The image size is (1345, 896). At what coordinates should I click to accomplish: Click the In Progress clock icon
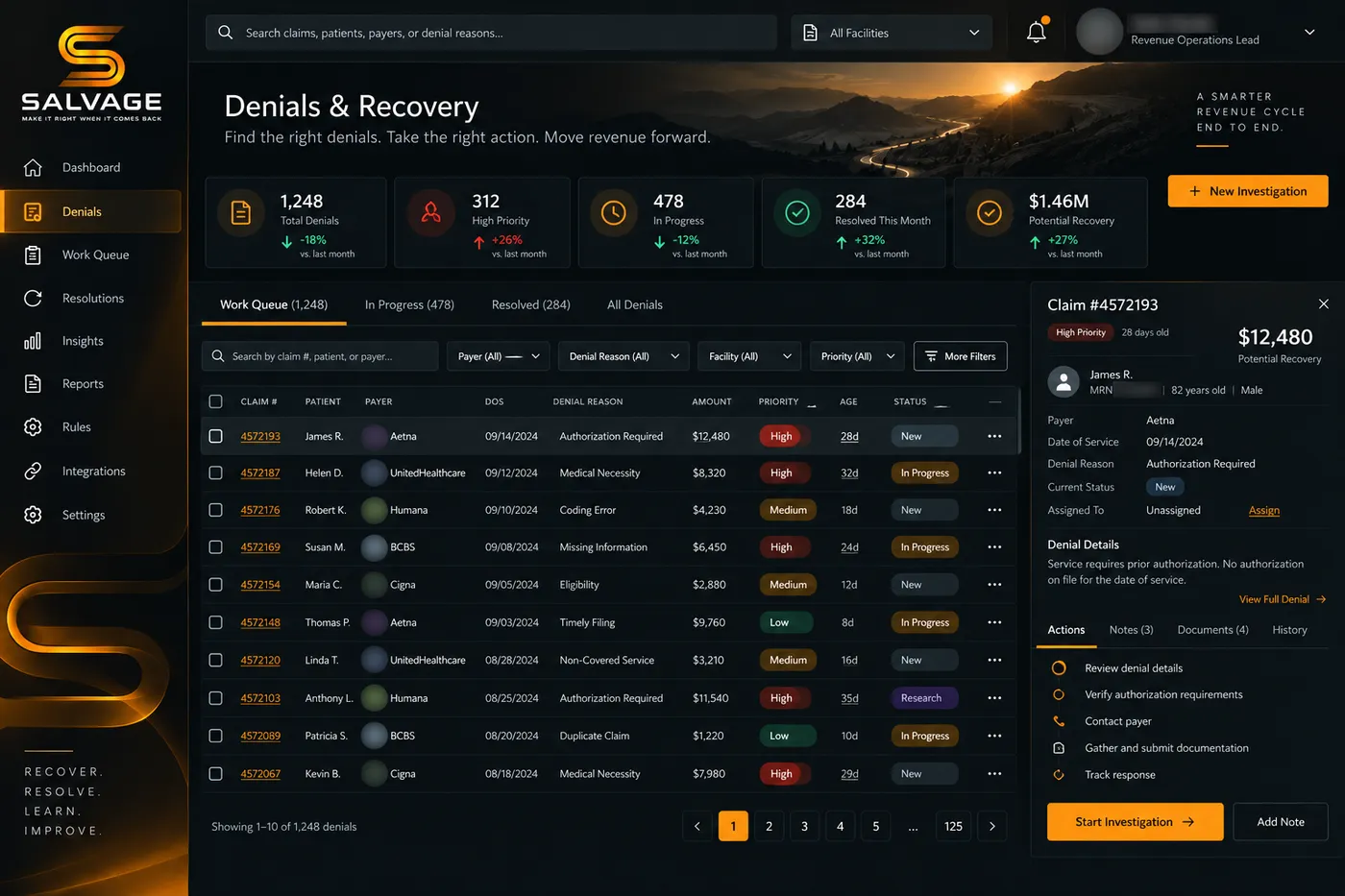pos(613,212)
